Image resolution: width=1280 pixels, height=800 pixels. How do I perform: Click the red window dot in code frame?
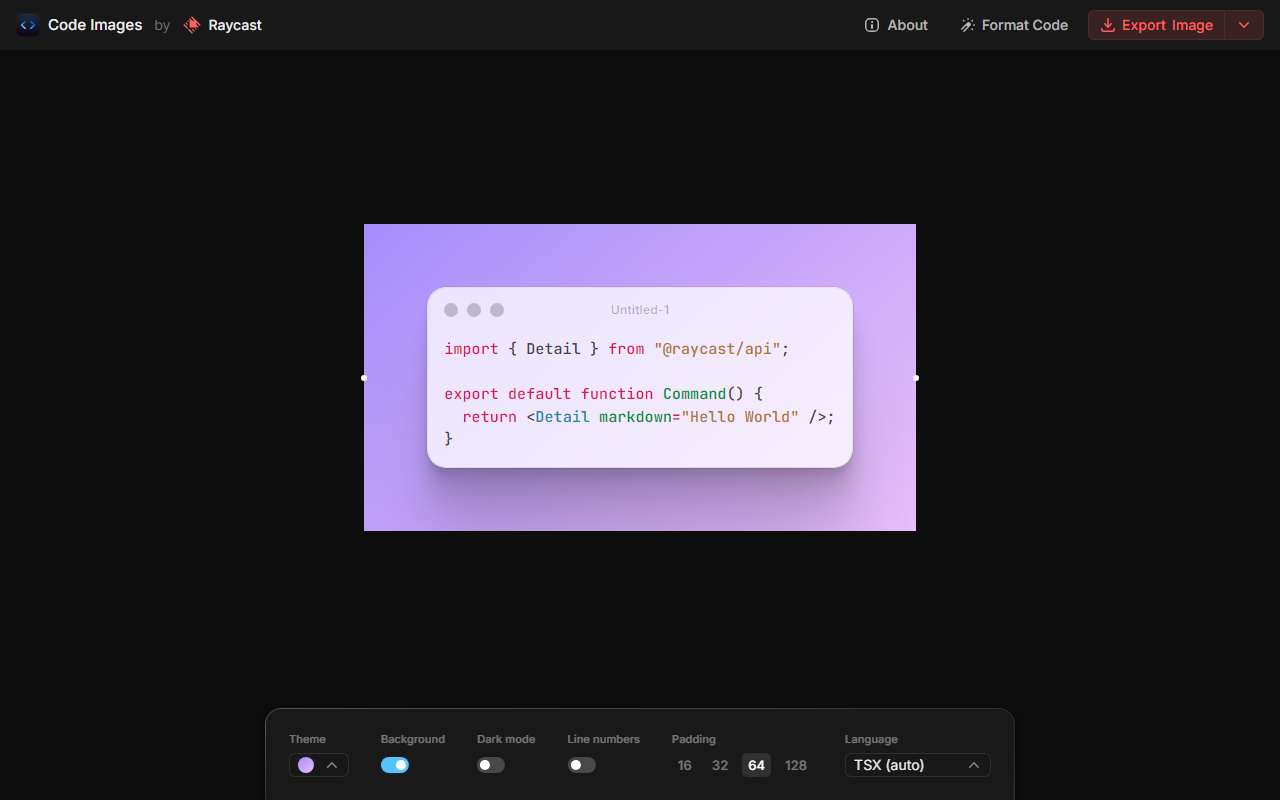(x=451, y=310)
